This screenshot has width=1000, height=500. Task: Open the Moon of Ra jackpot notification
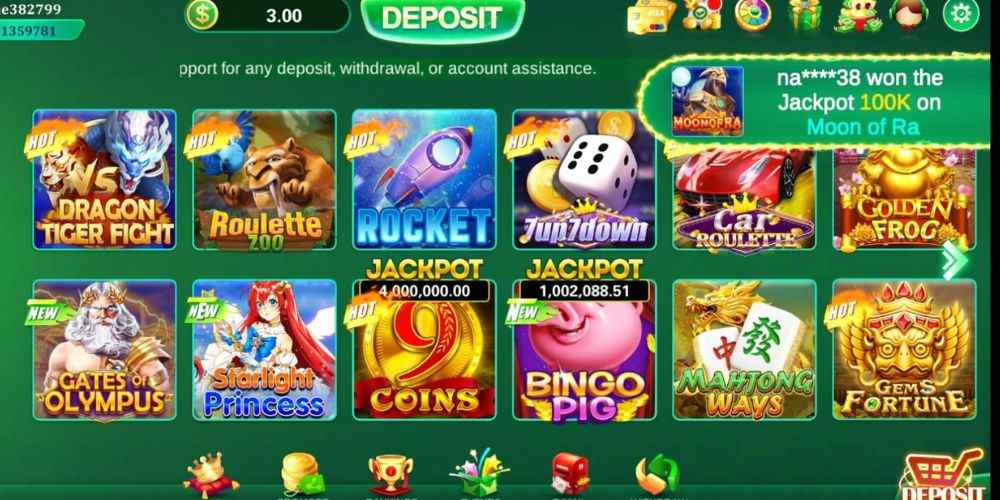tap(817, 102)
